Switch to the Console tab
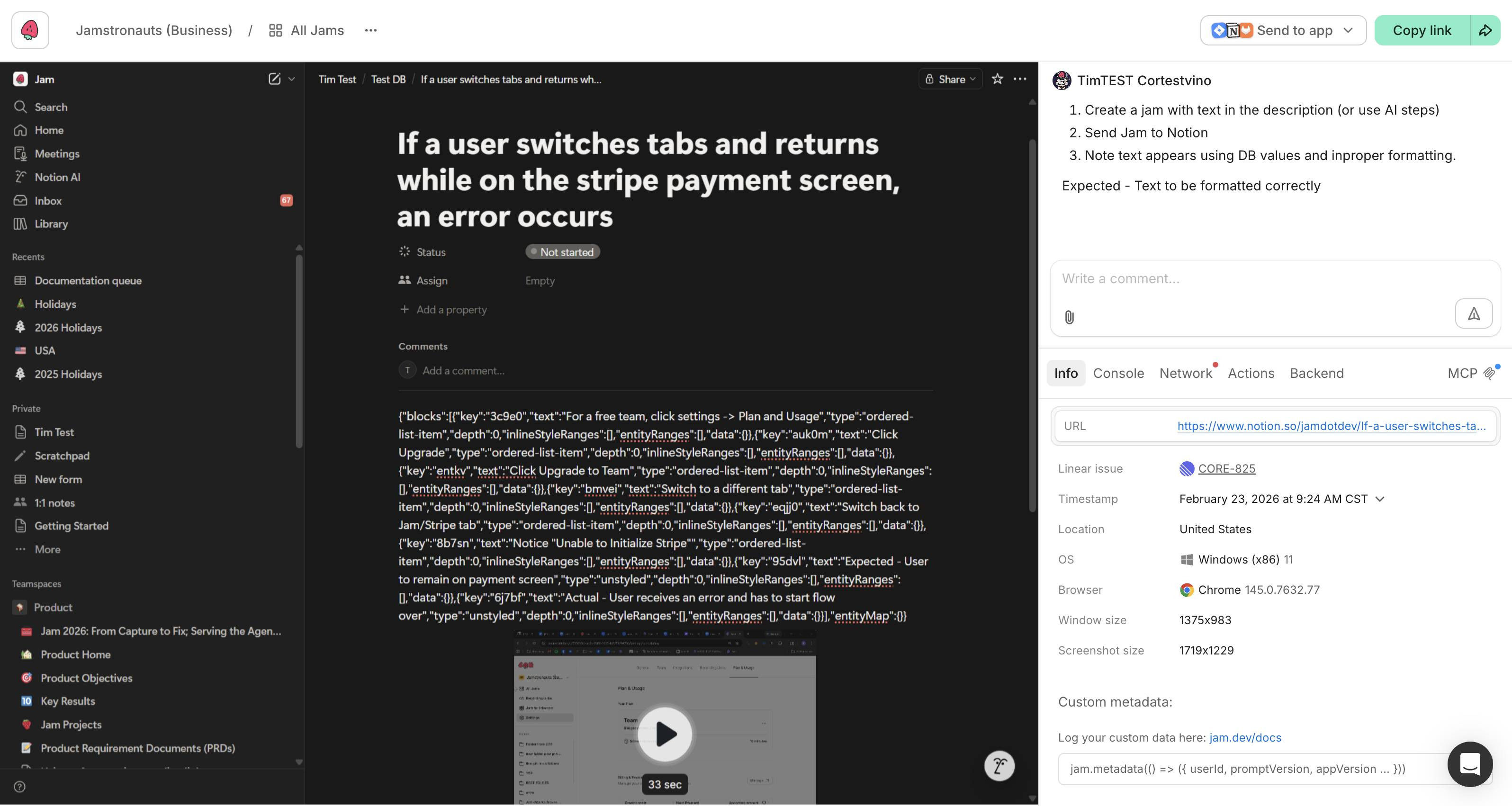Screen dimensions: 1512x806 tap(1118, 374)
